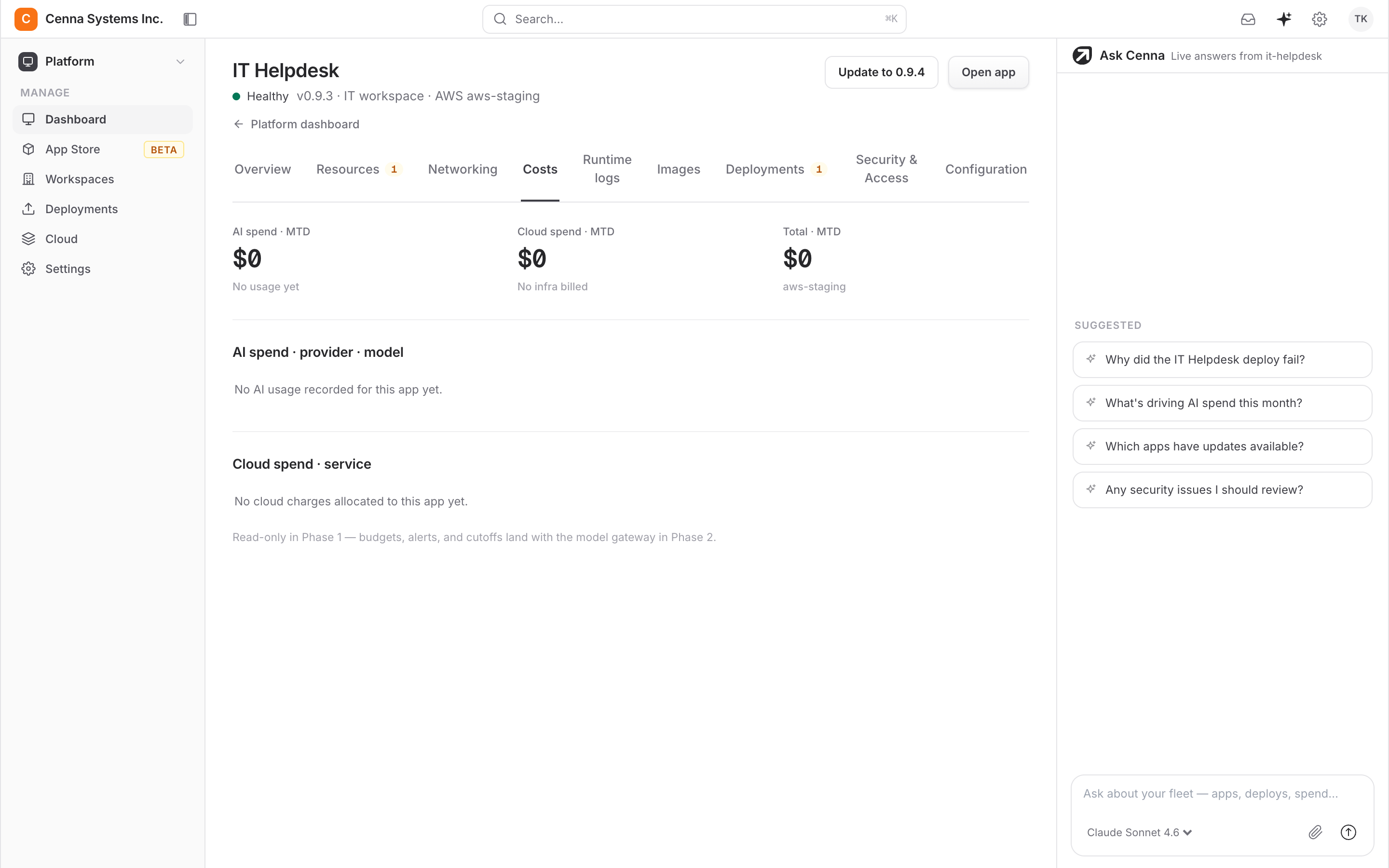Click the 'No cloud charges allocated' message
Screen dimensions: 1389x868
351,501
